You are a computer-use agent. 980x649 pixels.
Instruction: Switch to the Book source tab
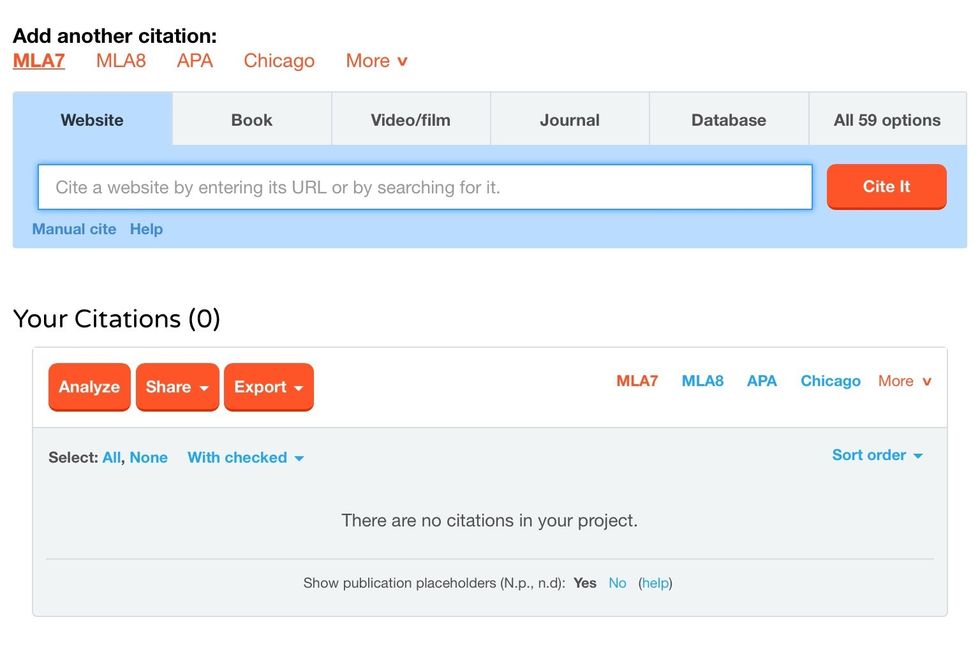pyautogui.click(x=252, y=120)
